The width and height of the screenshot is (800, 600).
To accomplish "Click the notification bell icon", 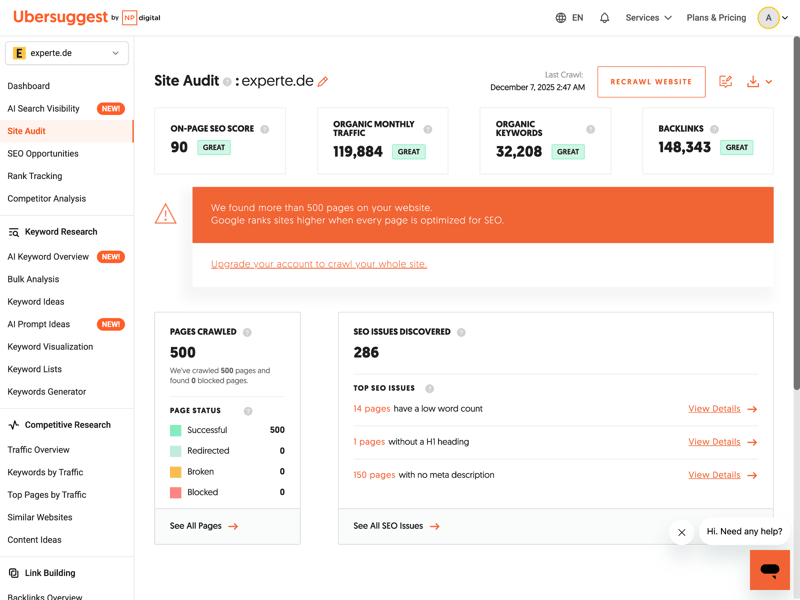I will click(604, 18).
